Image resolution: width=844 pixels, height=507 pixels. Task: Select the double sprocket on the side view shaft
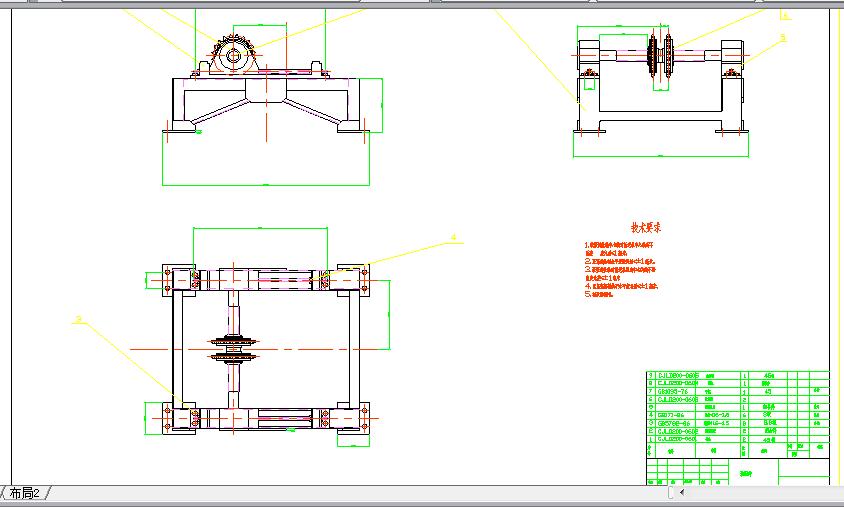tap(661, 55)
